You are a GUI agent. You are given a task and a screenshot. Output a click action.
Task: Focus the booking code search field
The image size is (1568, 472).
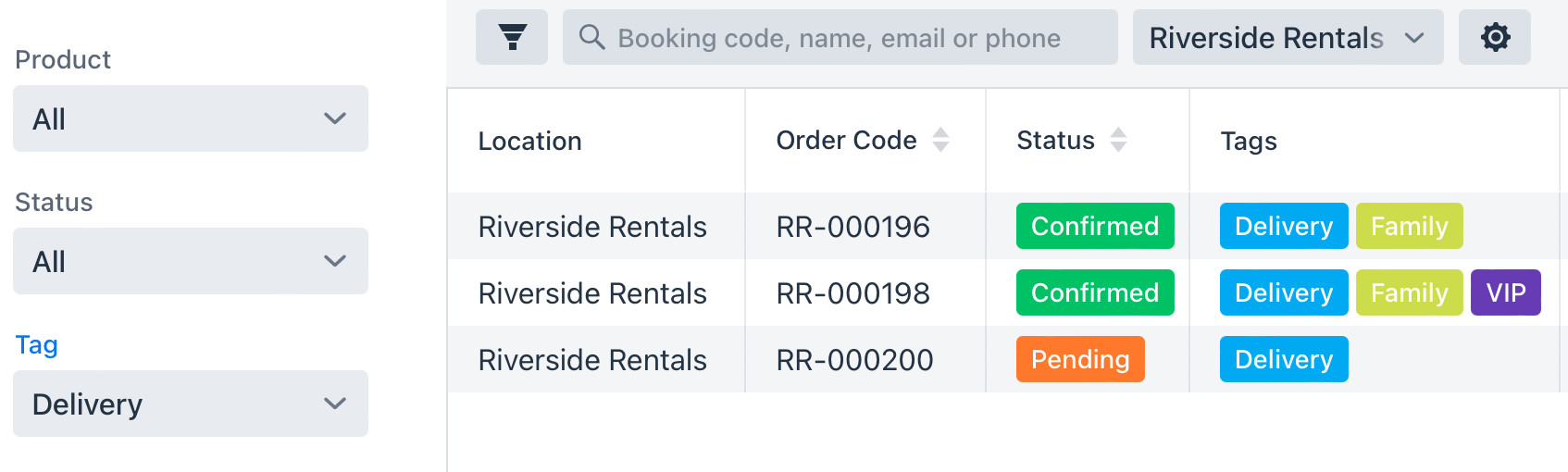(x=840, y=37)
